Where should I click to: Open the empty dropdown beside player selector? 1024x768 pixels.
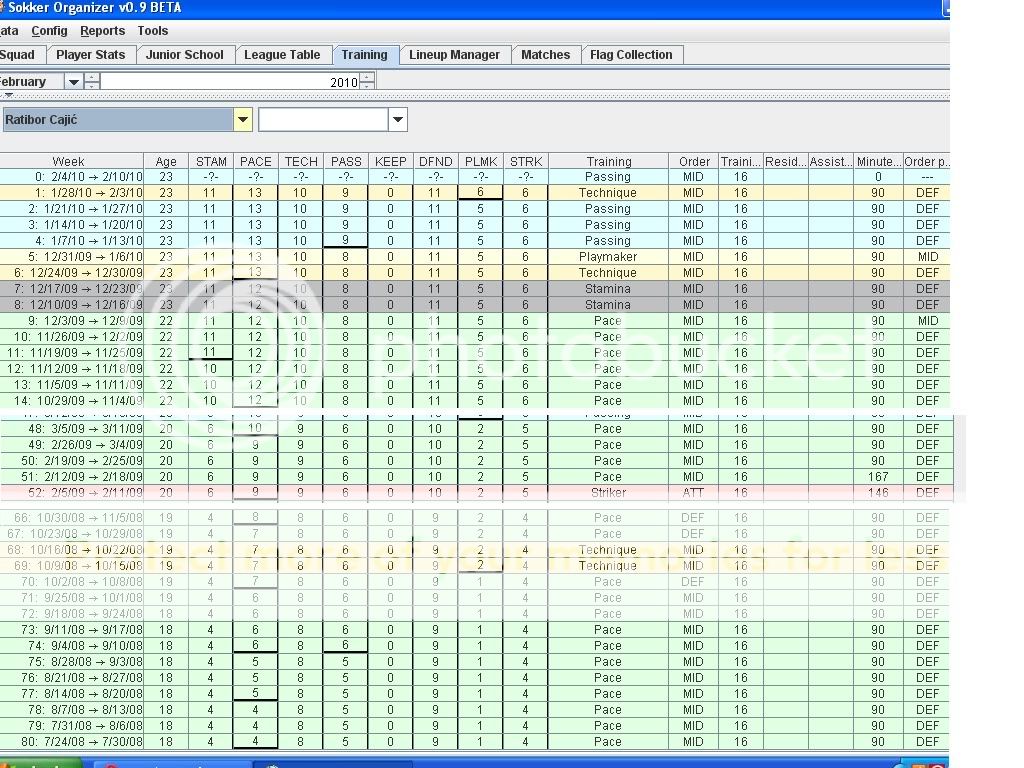coord(397,120)
